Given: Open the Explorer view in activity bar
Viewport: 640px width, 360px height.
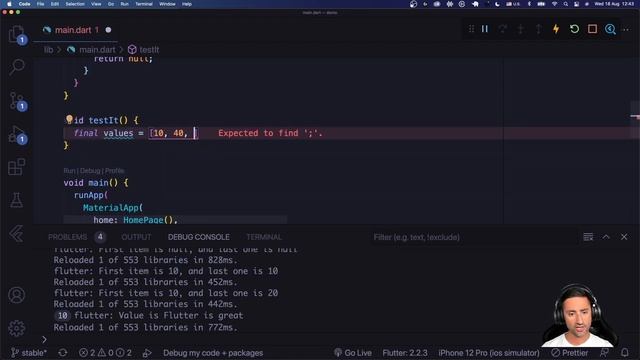Looking at the screenshot, I should [17, 34].
